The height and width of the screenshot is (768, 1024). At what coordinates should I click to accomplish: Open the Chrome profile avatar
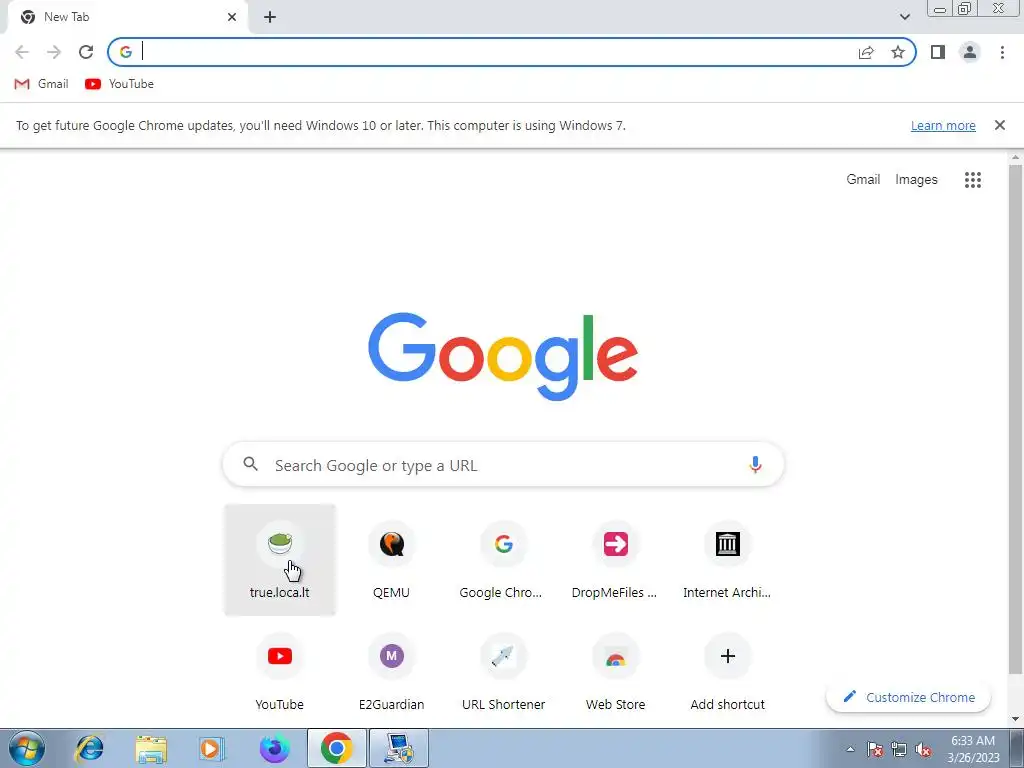tap(970, 52)
